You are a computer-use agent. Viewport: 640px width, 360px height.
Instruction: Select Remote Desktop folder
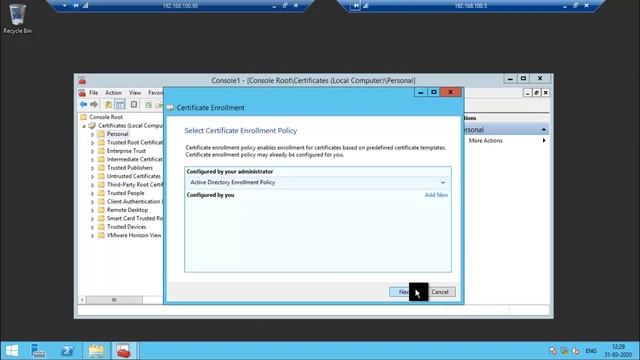(x=127, y=210)
